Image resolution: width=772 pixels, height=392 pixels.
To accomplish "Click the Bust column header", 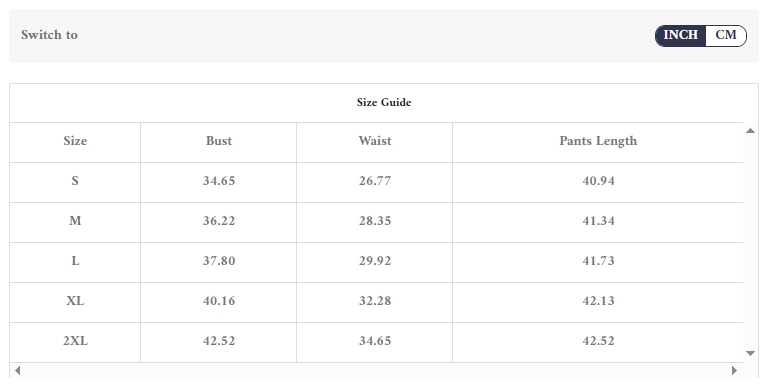I will 219,141.
